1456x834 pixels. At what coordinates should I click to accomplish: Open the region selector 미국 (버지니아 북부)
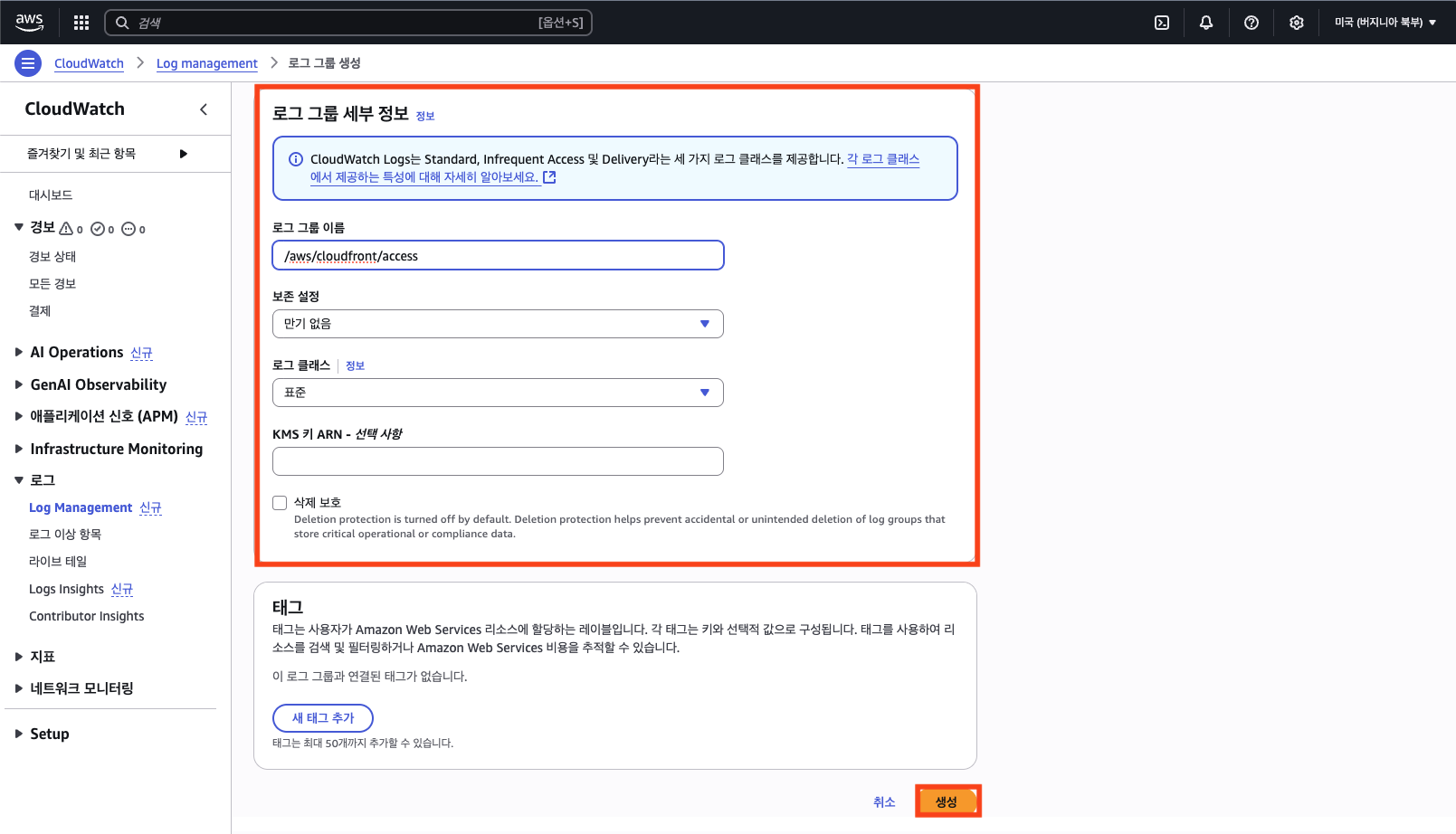click(x=1385, y=23)
